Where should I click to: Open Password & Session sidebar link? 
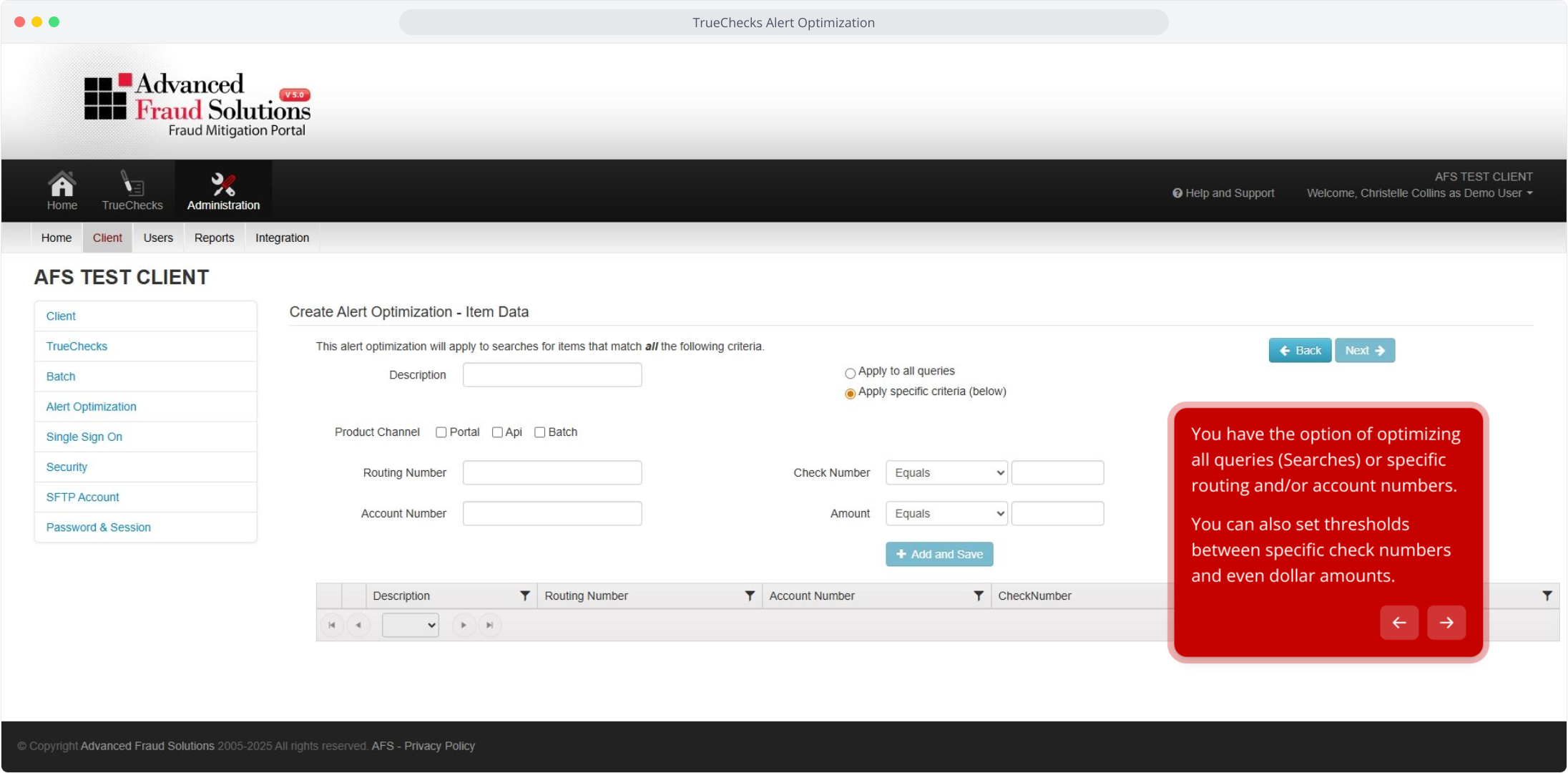tap(146, 528)
